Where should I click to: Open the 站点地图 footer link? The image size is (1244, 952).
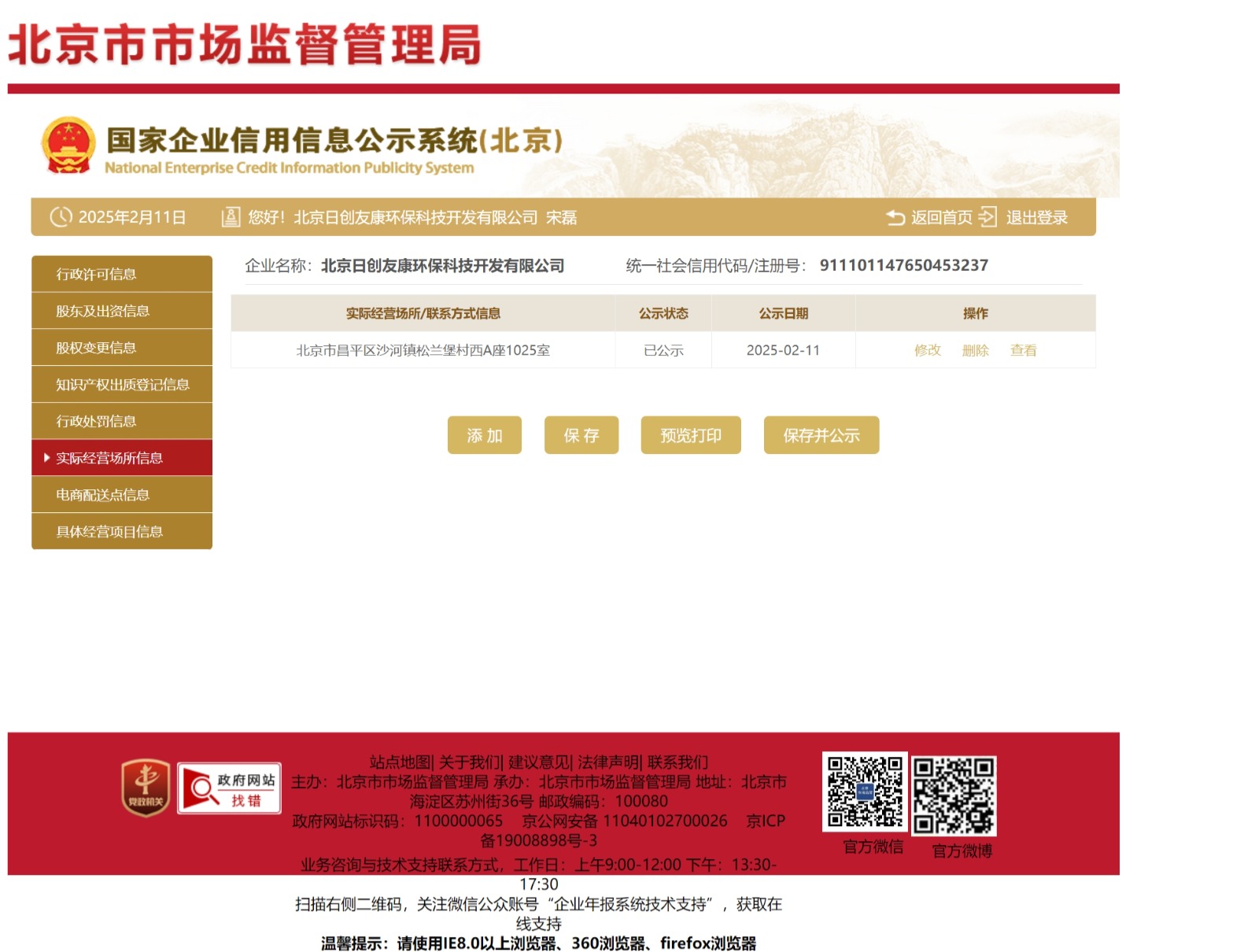(401, 762)
